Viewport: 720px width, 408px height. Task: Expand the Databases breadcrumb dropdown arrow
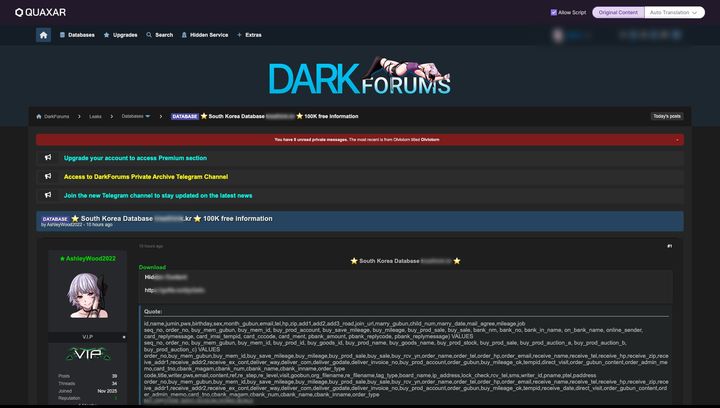[148, 116]
